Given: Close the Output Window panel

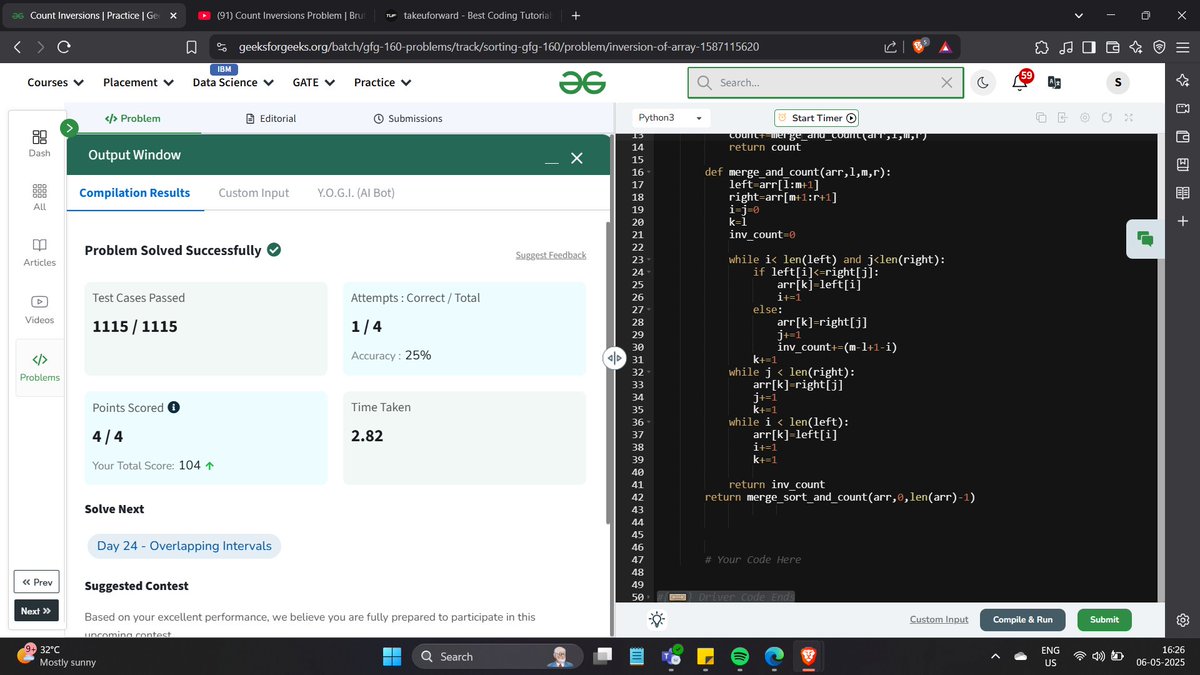Looking at the screenshot, I should click(576, 158).
